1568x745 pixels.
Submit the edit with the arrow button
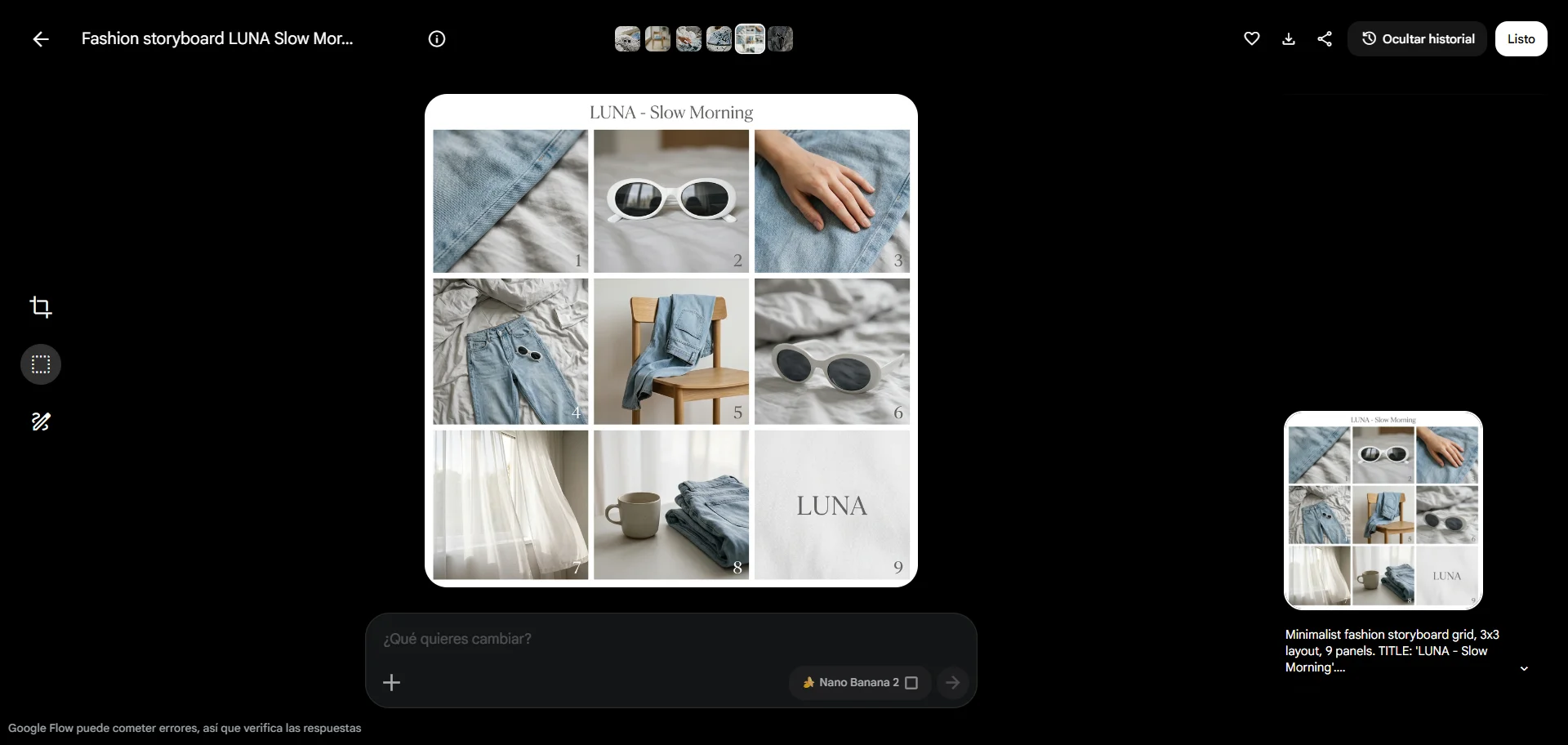tap(952, 683)
